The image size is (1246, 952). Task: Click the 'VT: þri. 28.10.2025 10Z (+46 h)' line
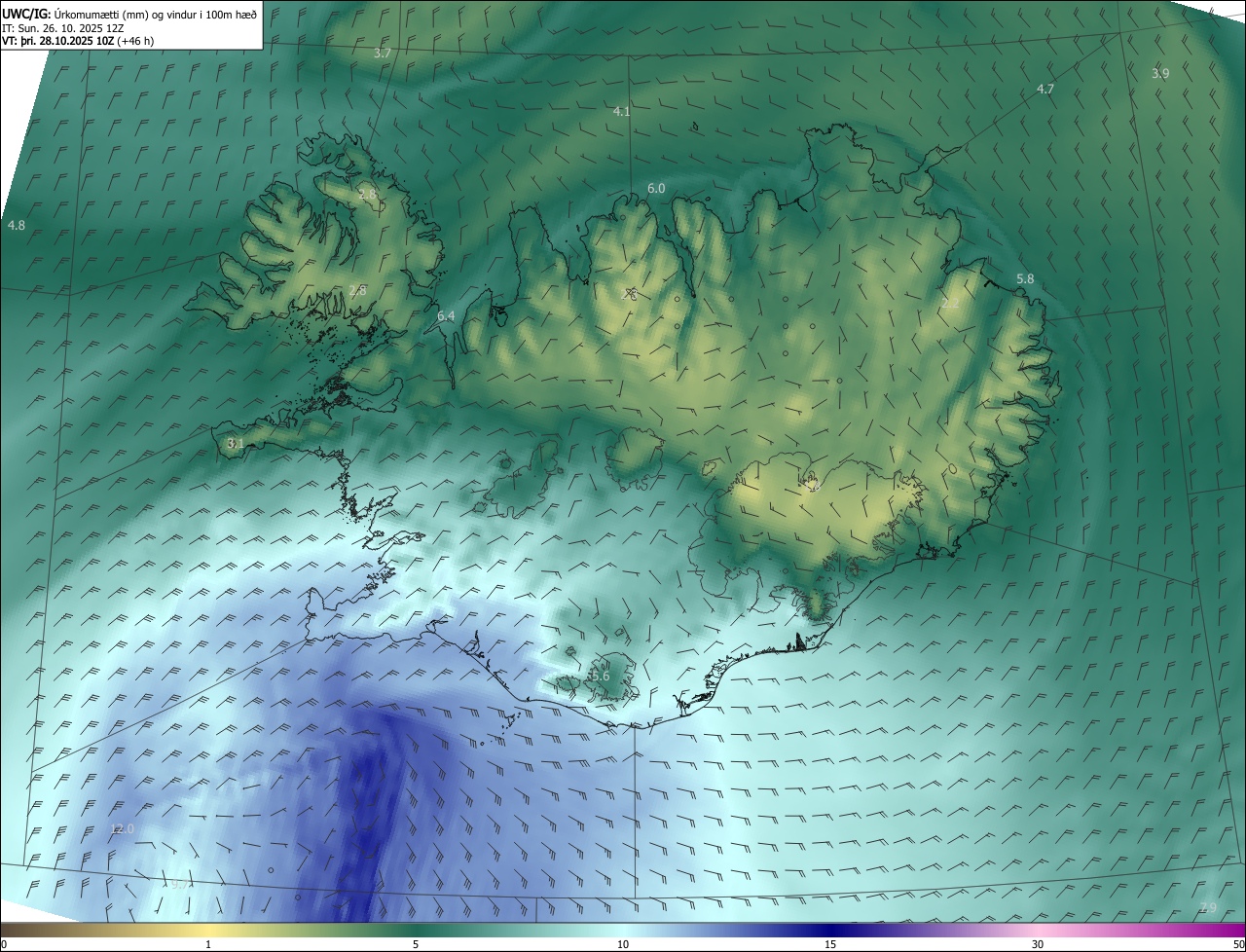[x=78, y=41]
